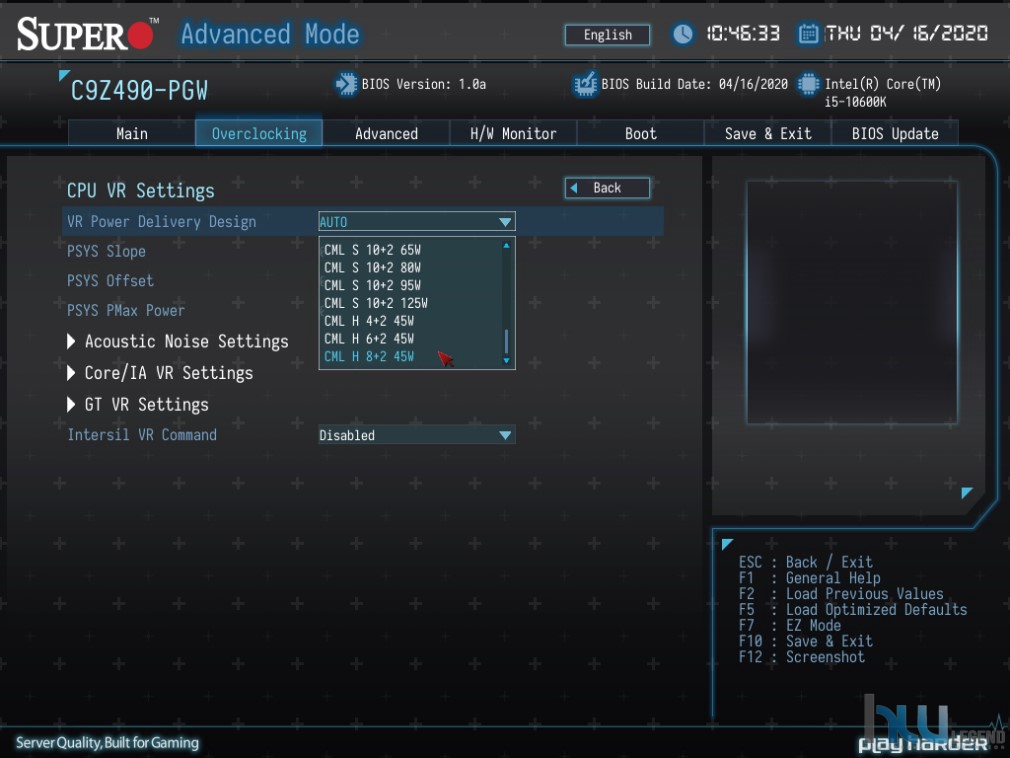Click the CPU processor icon

click(x=808, y=84)
